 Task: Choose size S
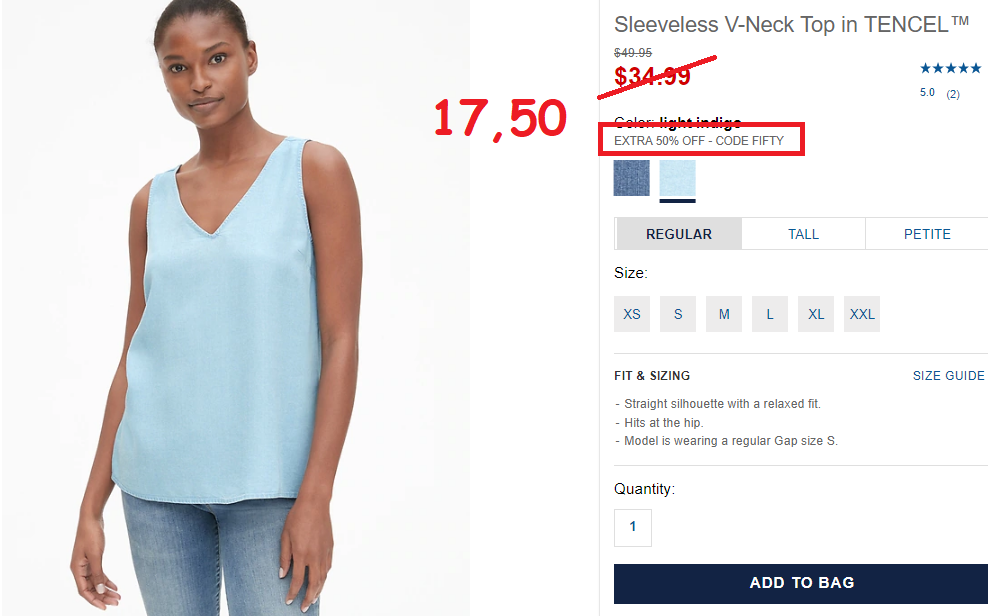[x=678, y=314]
